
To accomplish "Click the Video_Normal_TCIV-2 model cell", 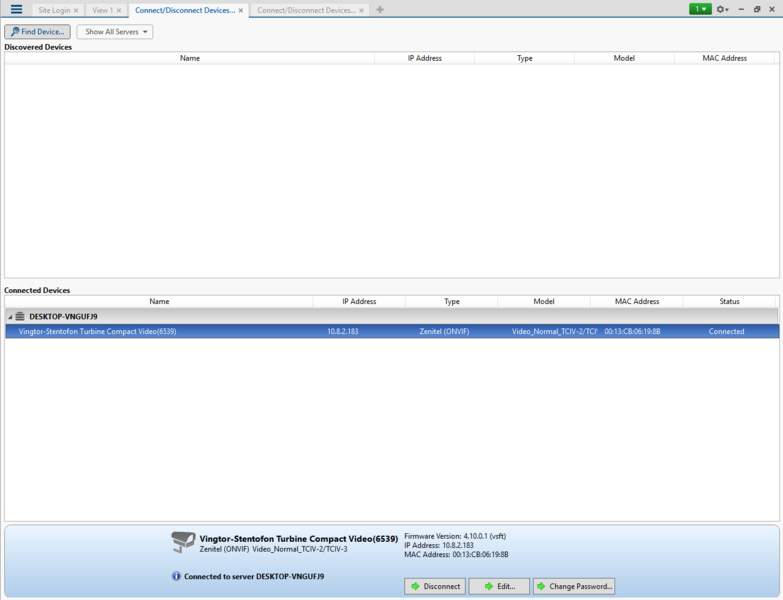I will pyautogui.click(x=554, y=331).
